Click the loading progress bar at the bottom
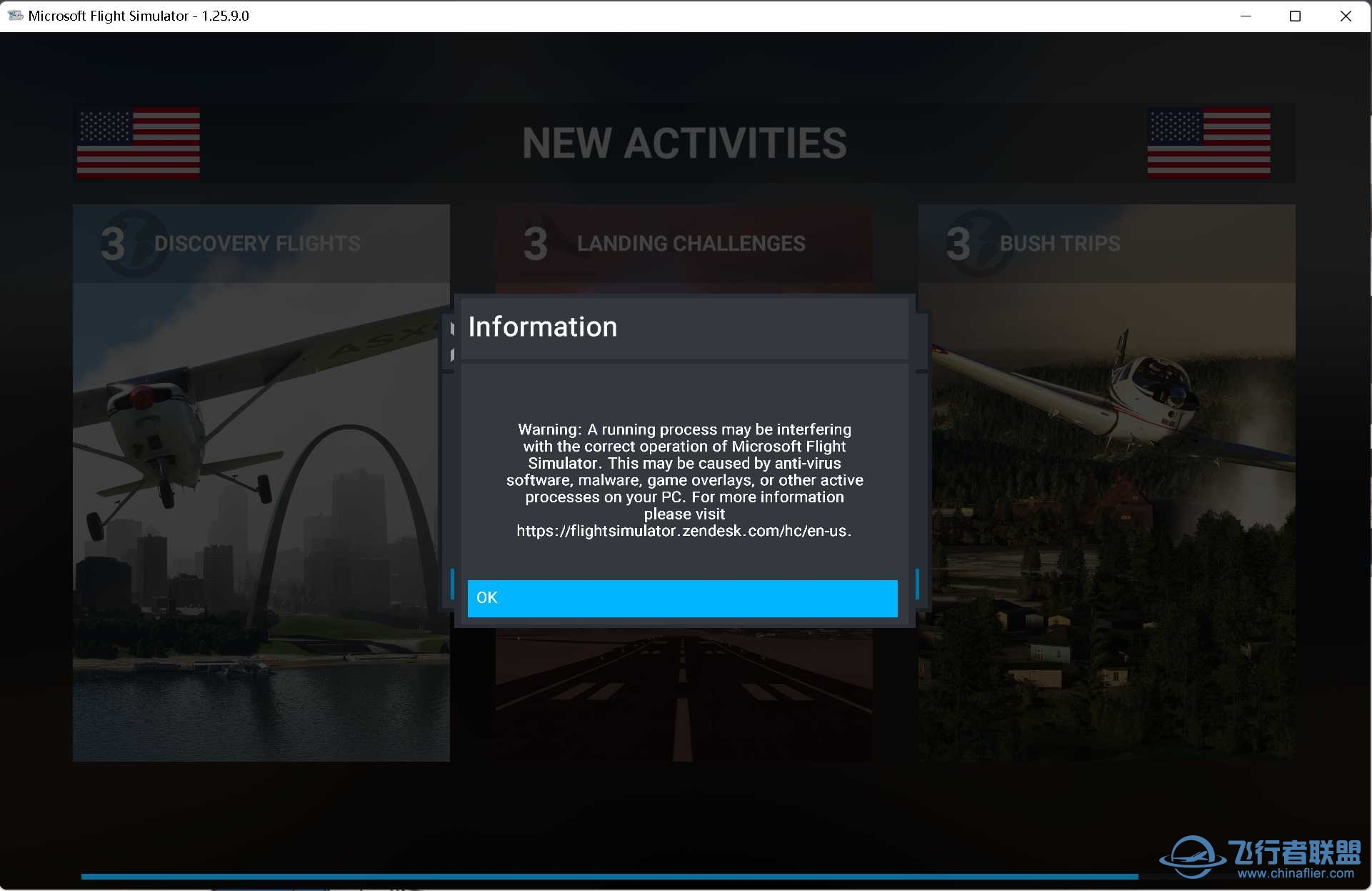Image resolution: width=1372 pixels, height=891 pixels. click(609, 876)
